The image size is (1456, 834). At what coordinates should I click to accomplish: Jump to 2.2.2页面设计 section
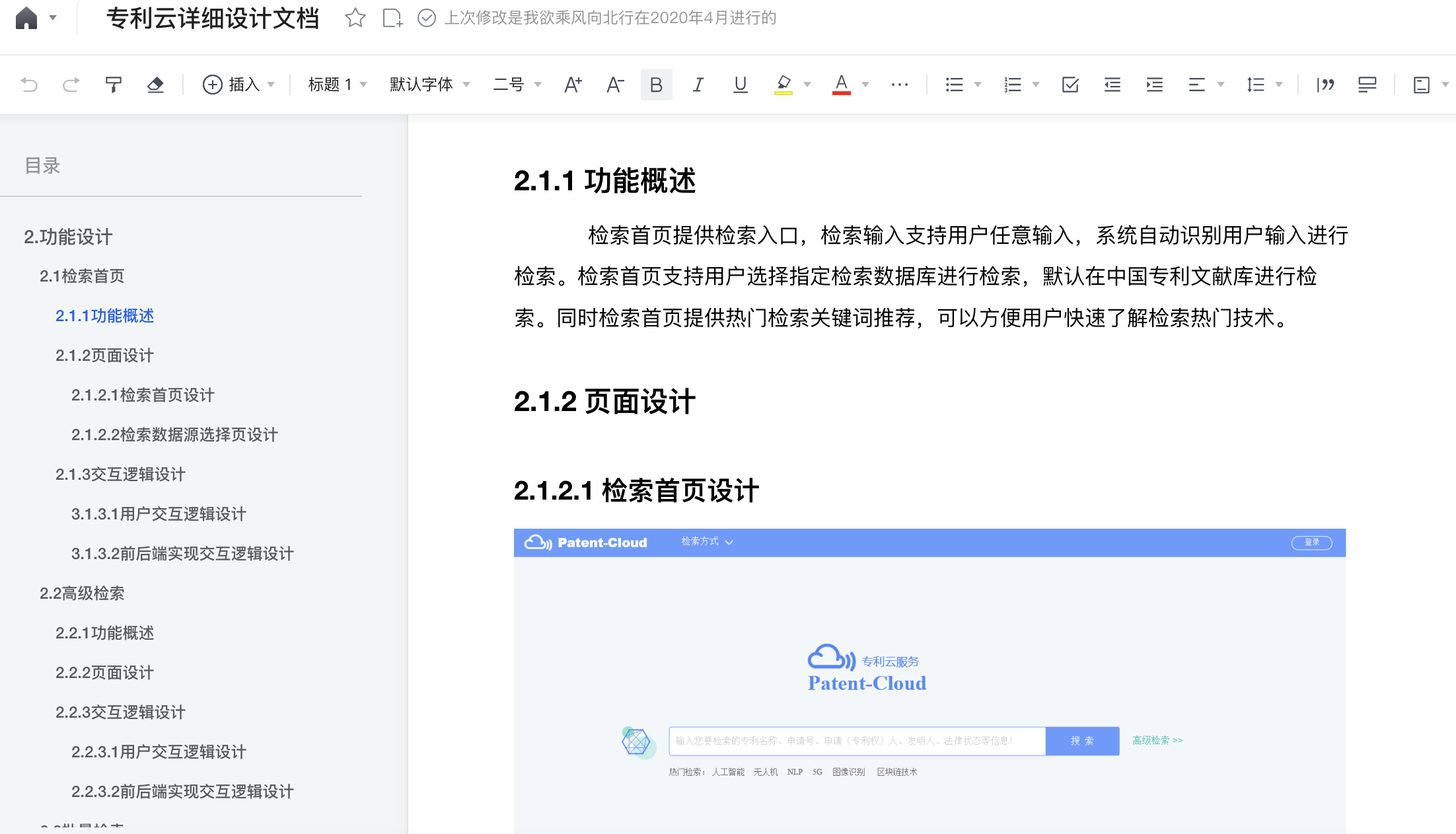(104, 673)
